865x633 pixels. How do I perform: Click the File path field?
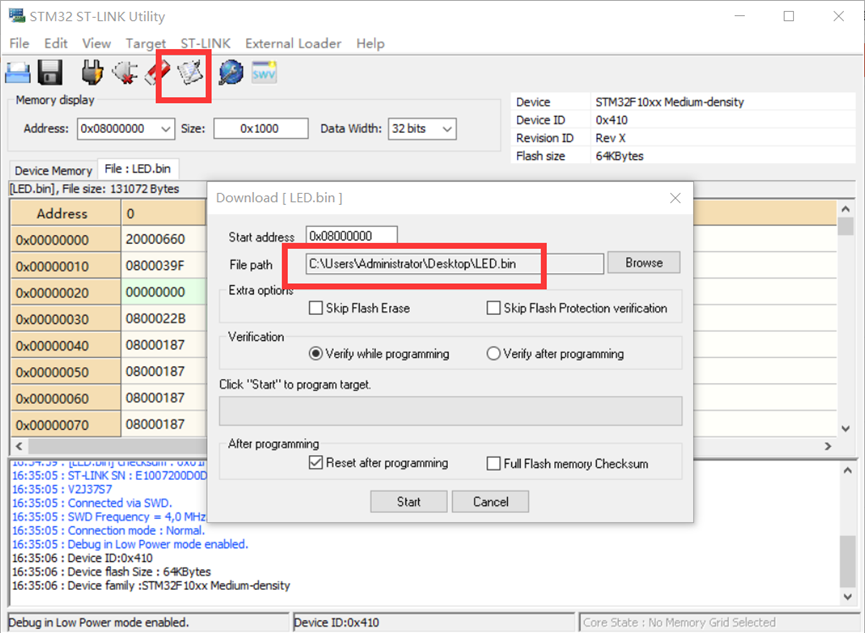[x=455, y=264]
